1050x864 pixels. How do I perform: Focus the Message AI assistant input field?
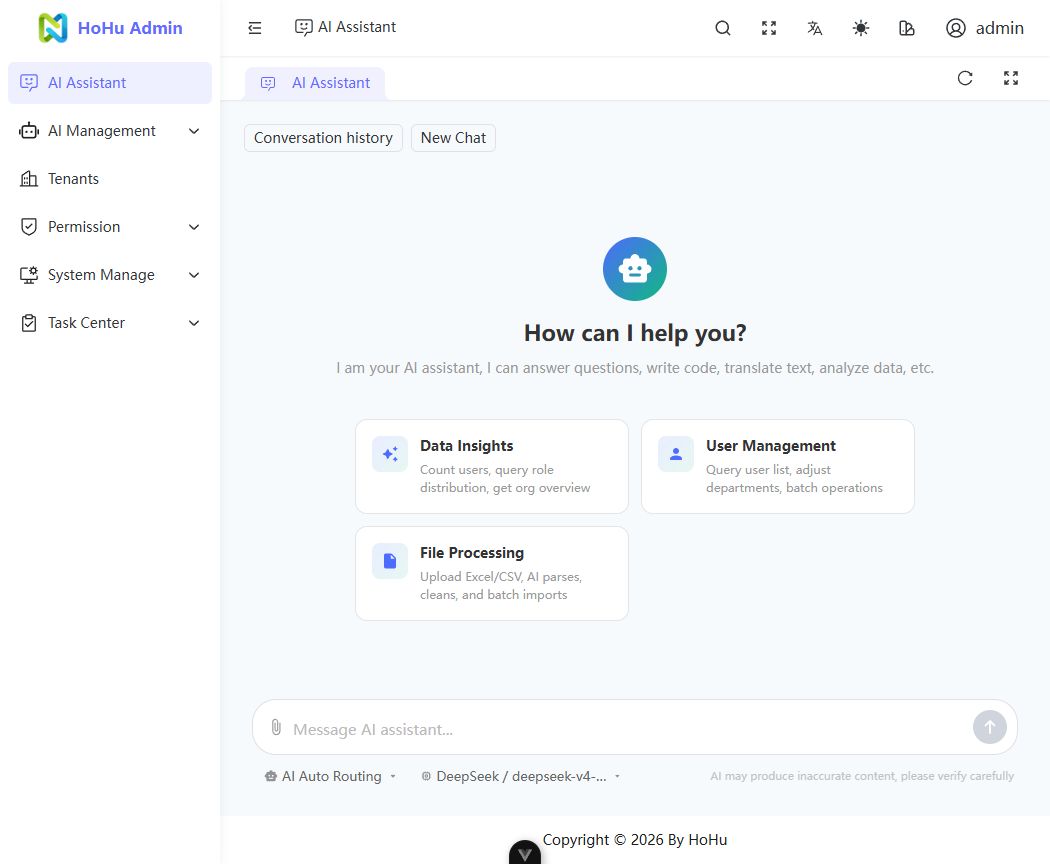tap(629, 729)
